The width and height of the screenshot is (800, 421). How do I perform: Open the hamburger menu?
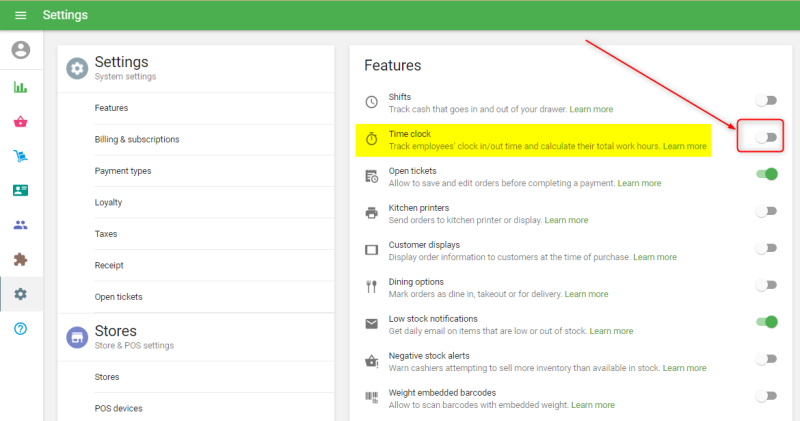point(20,15)
